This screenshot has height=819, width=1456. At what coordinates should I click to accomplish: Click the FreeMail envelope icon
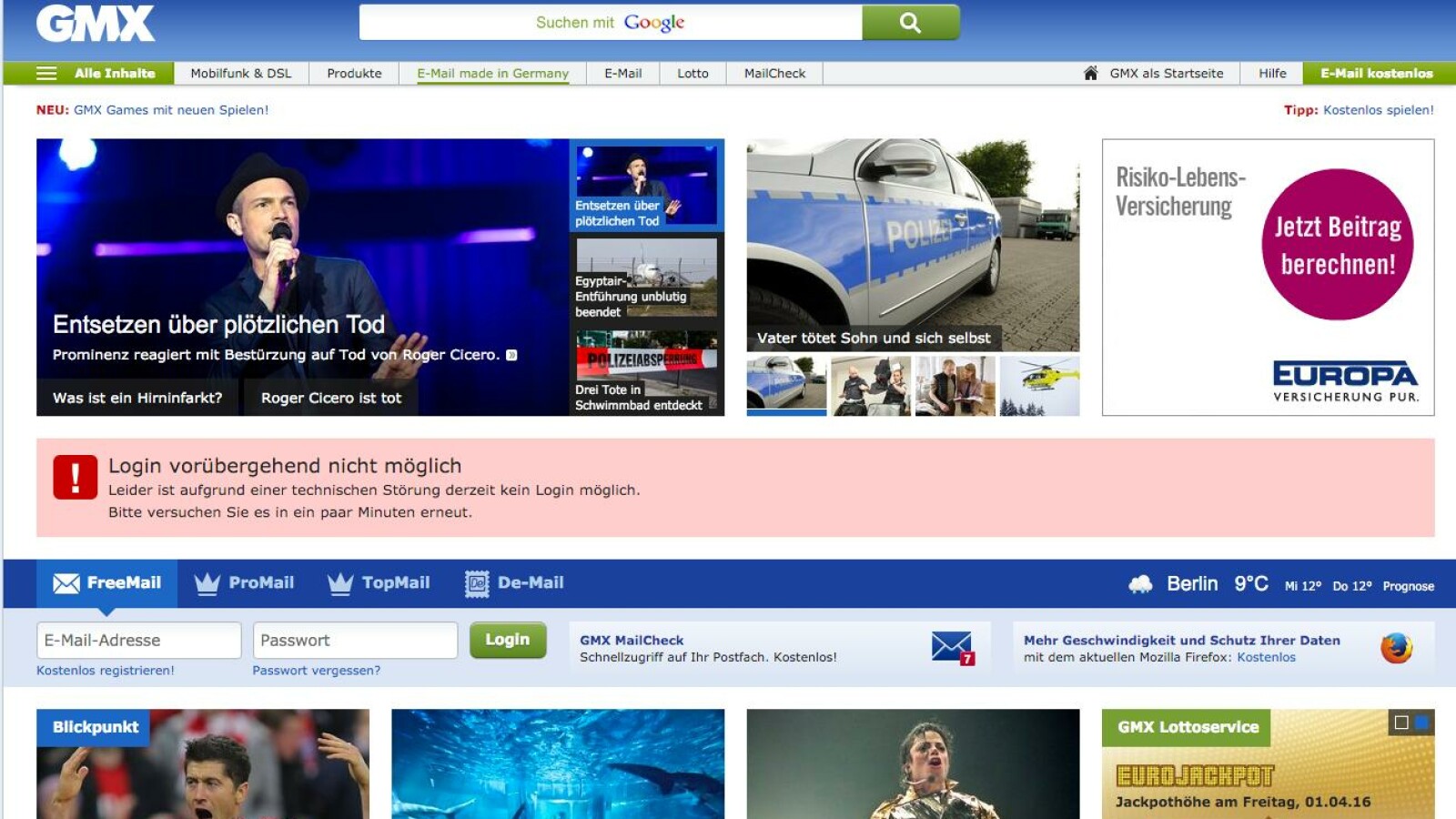click(66, 583)
